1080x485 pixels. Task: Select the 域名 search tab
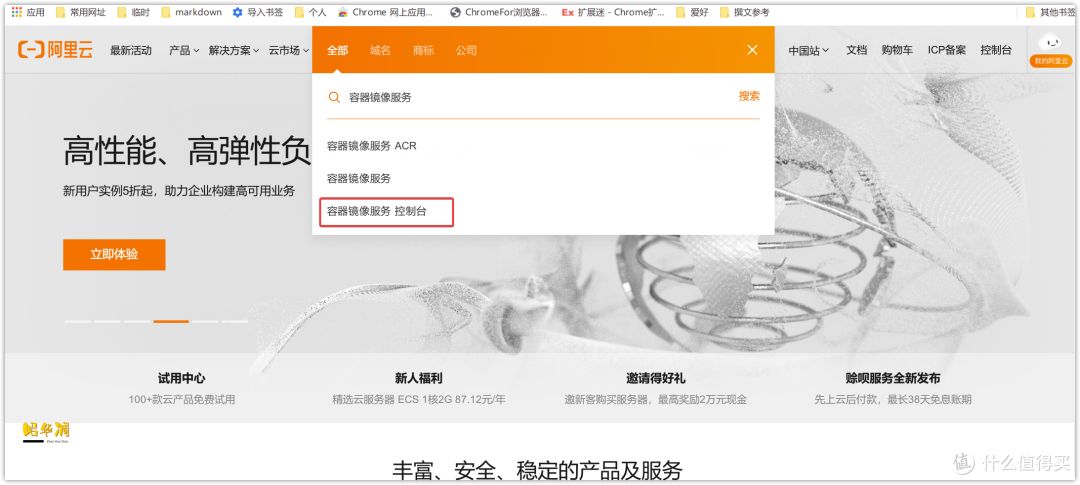pyautogui.click(x=380, y=50)
